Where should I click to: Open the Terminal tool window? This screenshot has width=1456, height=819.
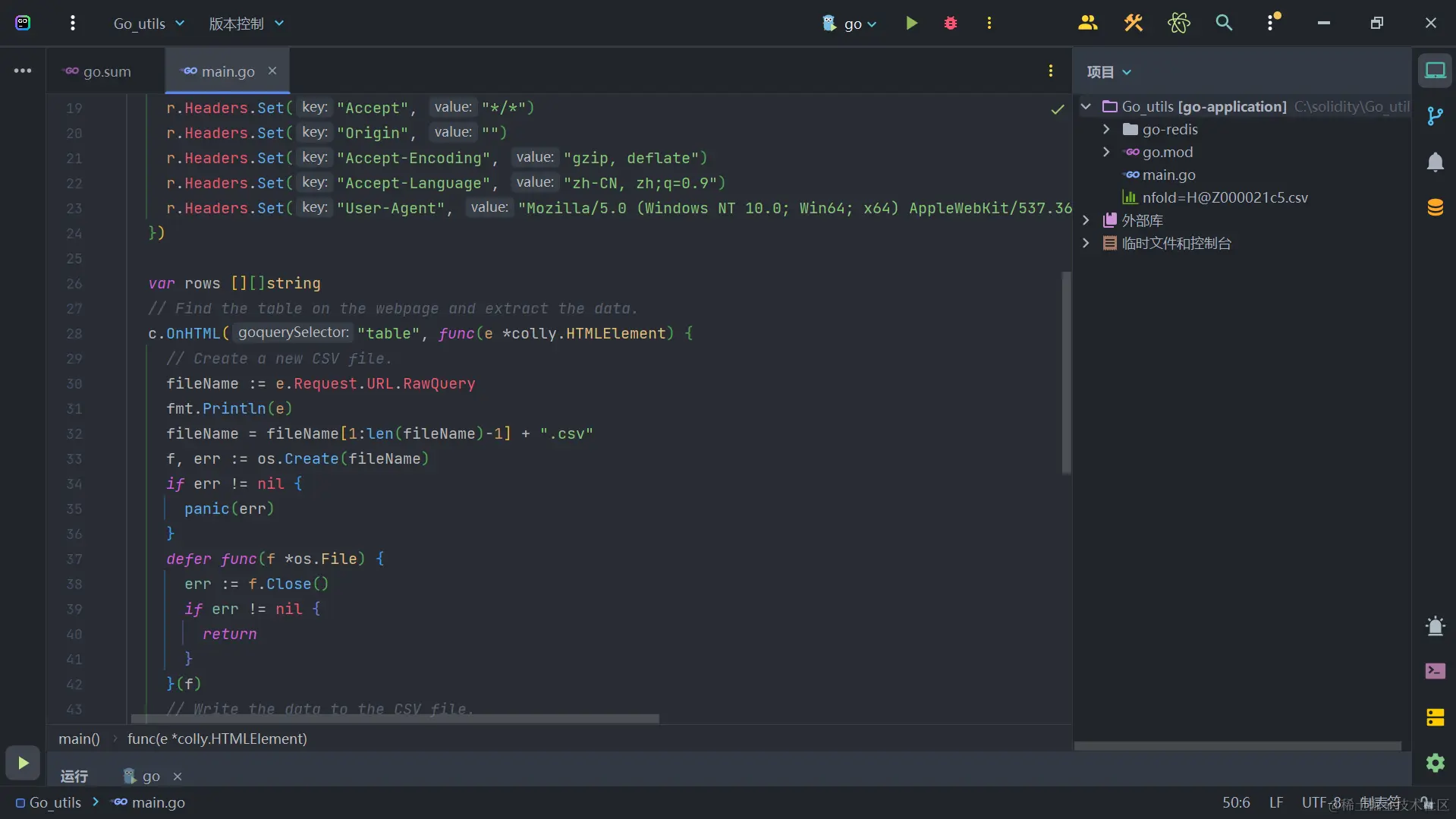coord(1435,672)
